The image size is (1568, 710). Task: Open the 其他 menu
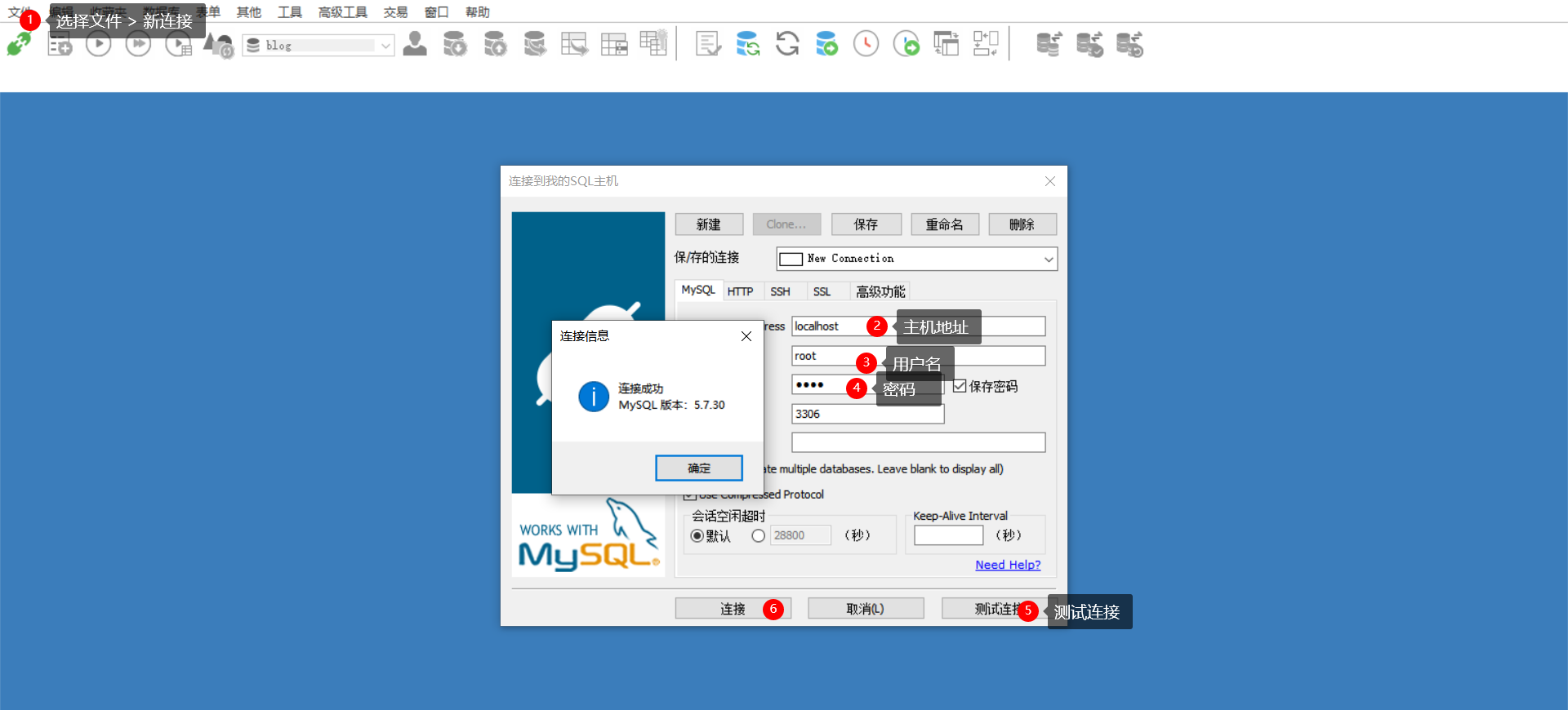[248, 12]
